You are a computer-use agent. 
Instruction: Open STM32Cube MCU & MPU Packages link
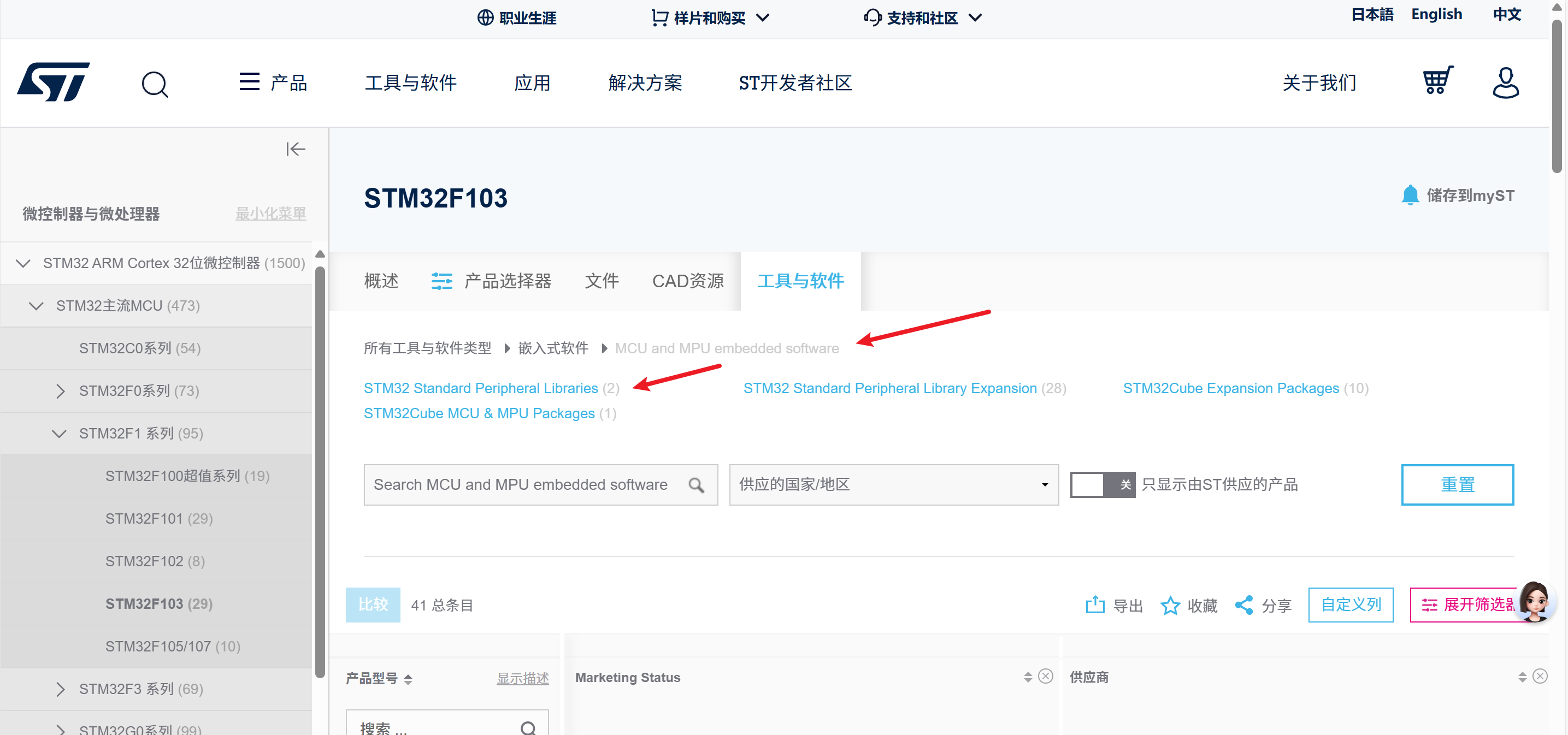(x=479, y=413)
